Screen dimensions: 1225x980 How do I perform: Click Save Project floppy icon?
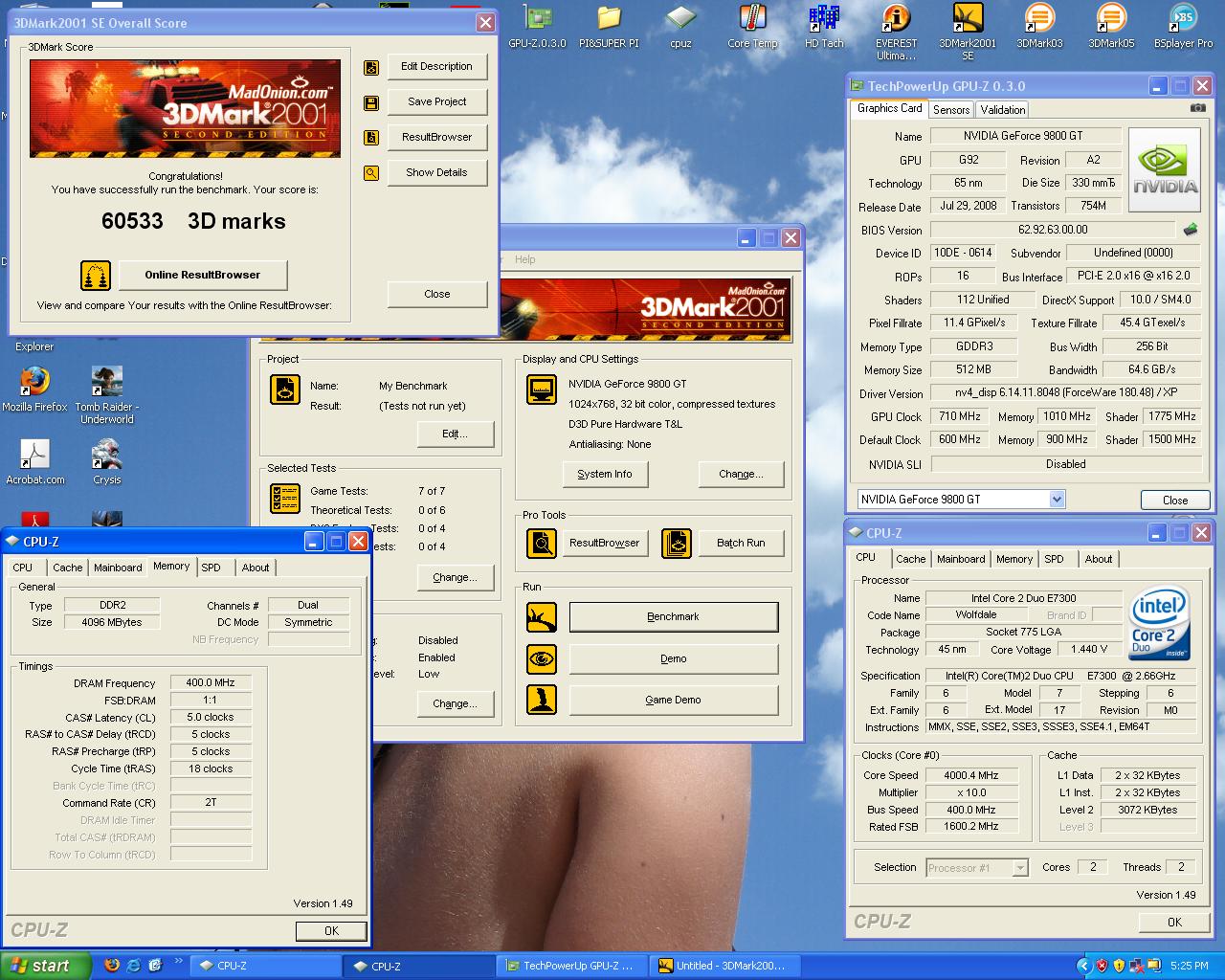(x=371, y=102)
